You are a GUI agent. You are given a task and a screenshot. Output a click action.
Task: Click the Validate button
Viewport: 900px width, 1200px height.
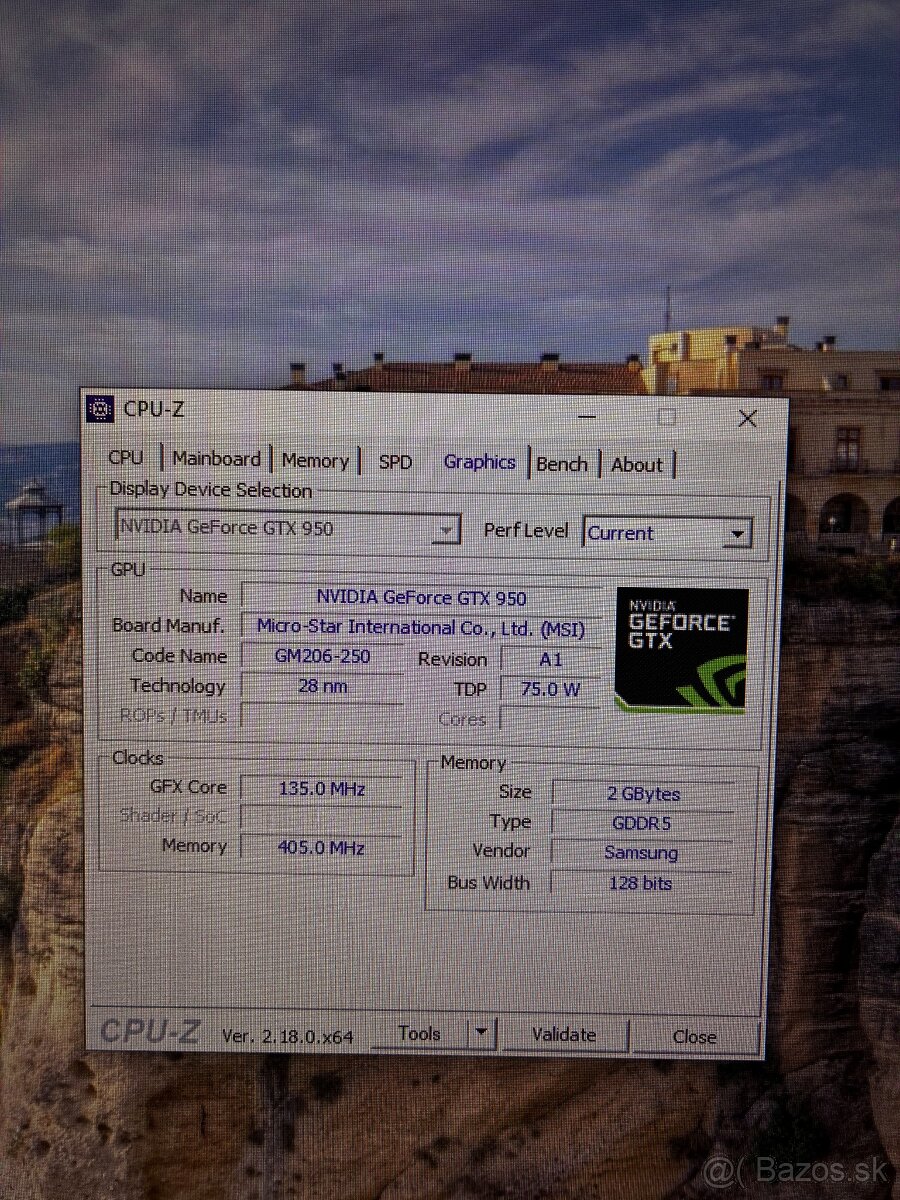click(565, 1034)
